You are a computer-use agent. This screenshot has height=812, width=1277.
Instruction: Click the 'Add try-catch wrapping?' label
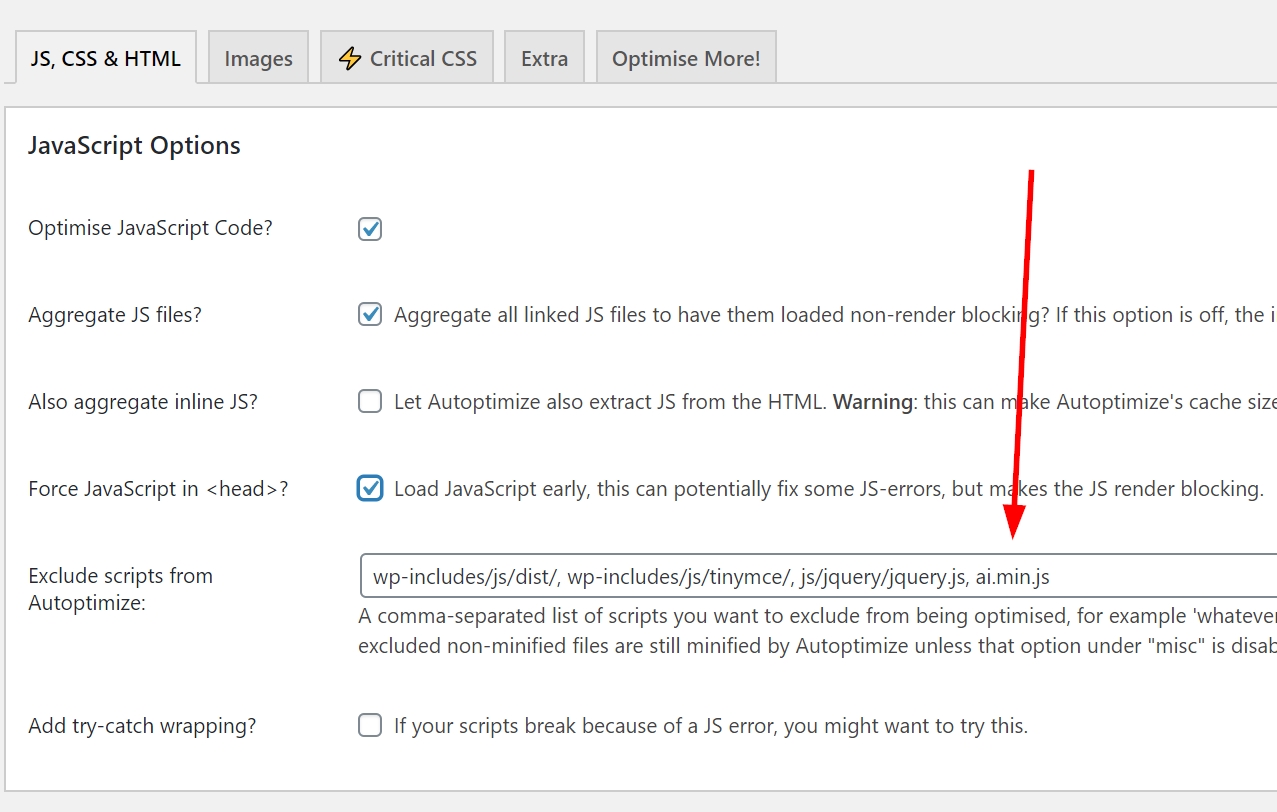(142, 726)
